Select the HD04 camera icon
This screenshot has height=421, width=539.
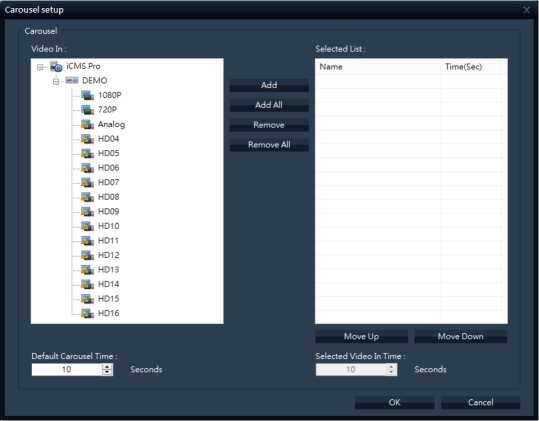[x=87, y=139]
